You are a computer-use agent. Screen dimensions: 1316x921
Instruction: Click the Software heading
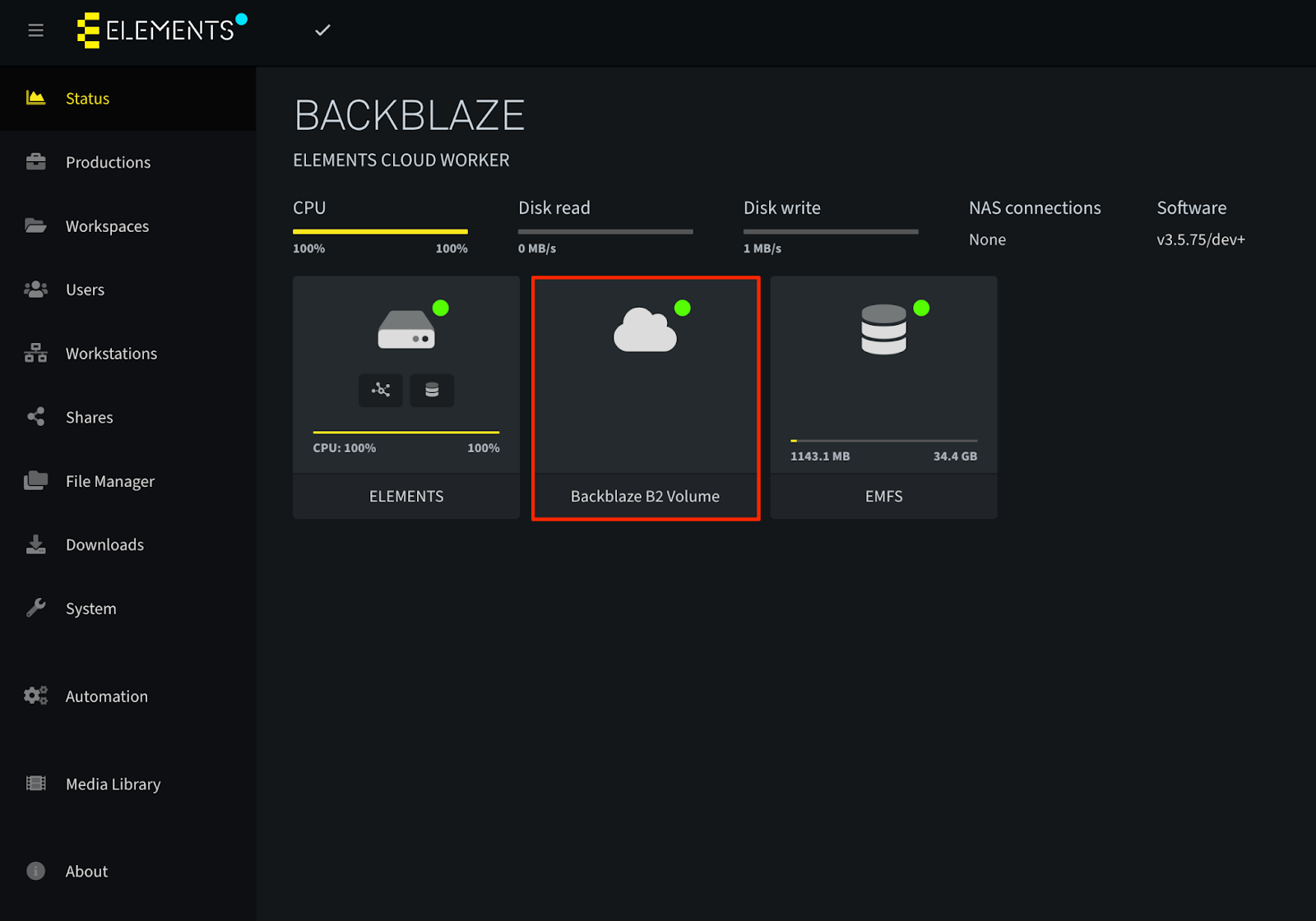(x=1192, y=208)
